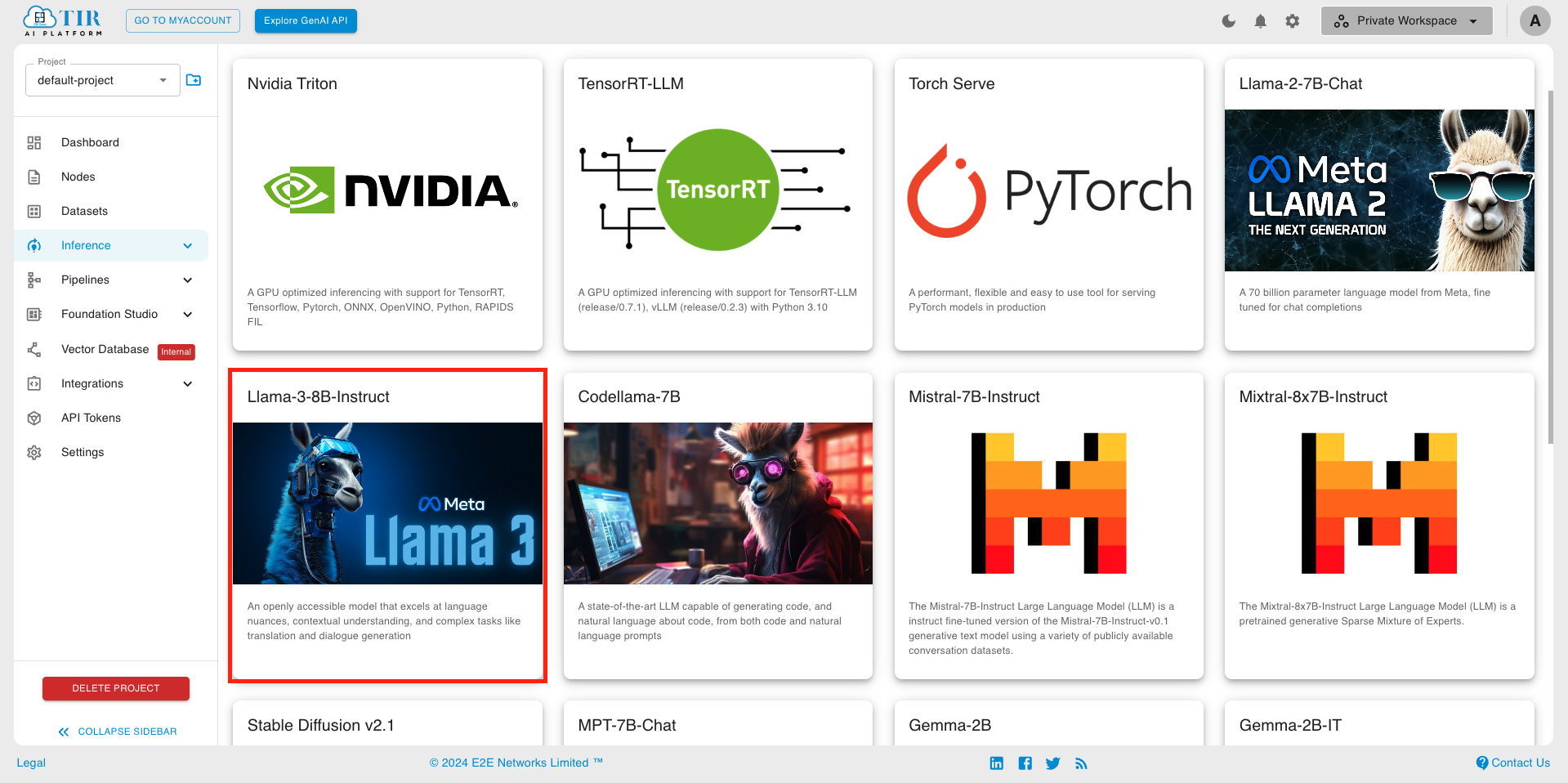Expand the Foundation Studio chevron
Viewport: 1568px width, 783px height.
coord(188,314)
